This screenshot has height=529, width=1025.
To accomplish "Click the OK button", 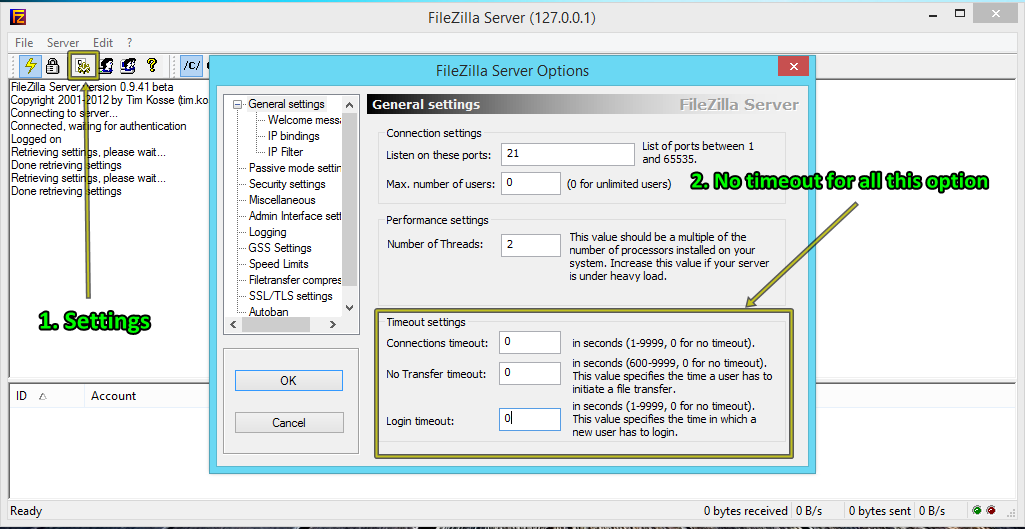I will [288, 381].
